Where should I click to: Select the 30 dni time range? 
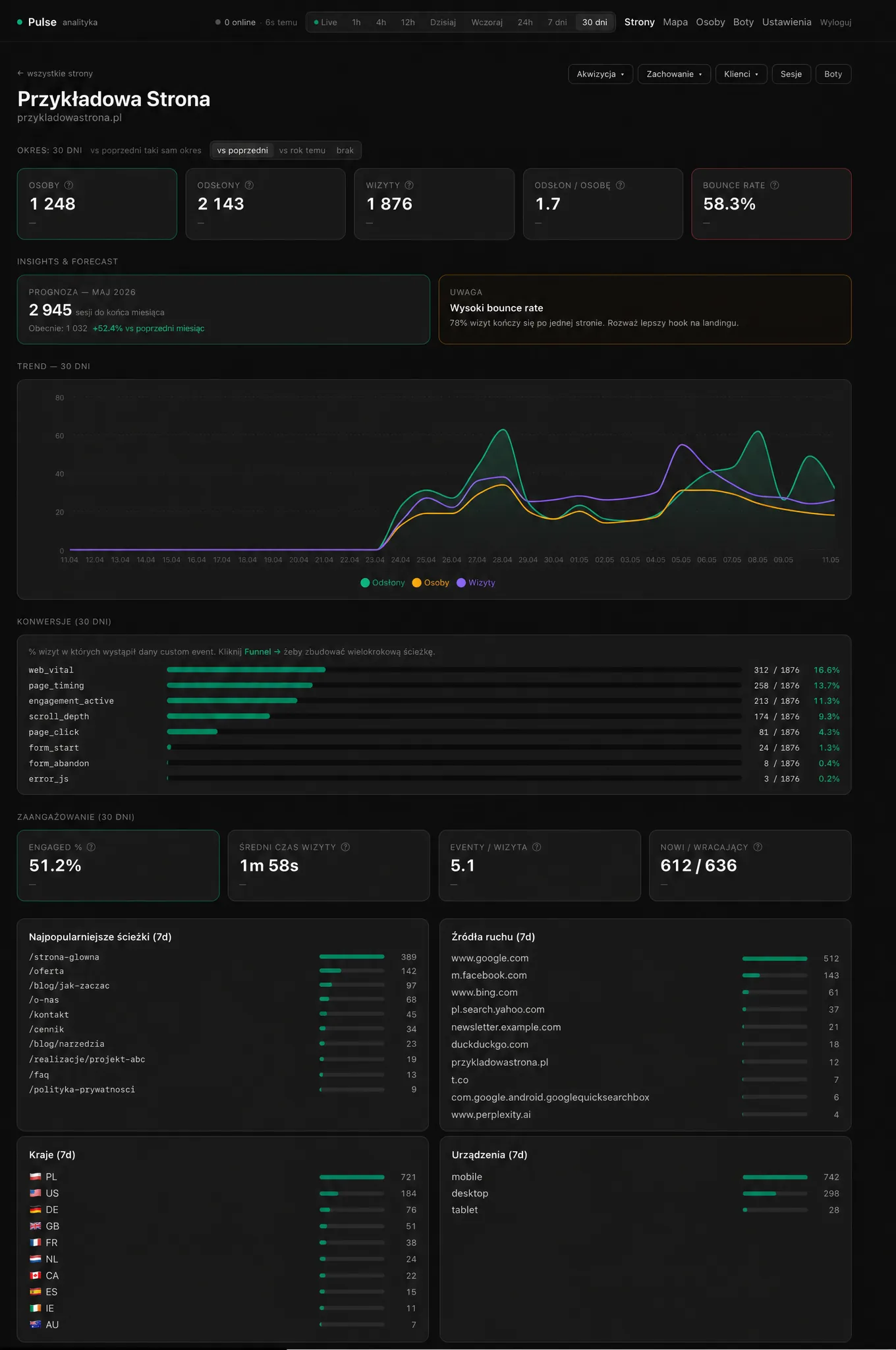(595, 22)
